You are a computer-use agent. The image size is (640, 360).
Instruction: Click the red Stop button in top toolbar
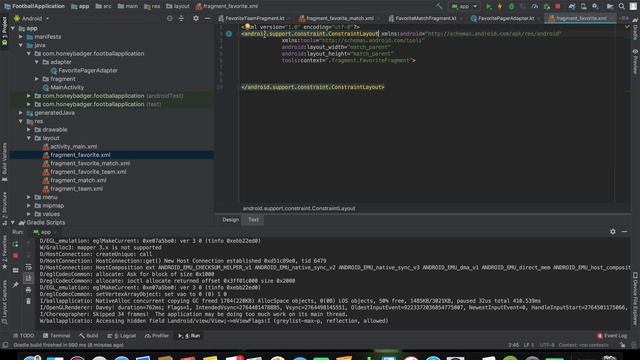pyautogui.click(x=558, y=7)
